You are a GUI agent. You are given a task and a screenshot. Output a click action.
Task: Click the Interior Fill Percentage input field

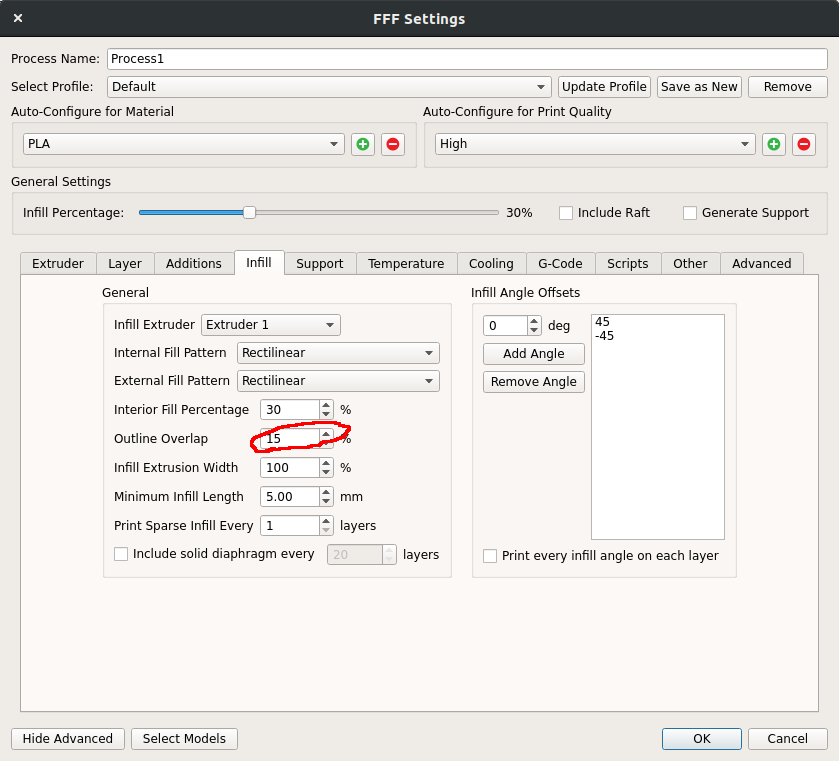[x=290, y=410]
